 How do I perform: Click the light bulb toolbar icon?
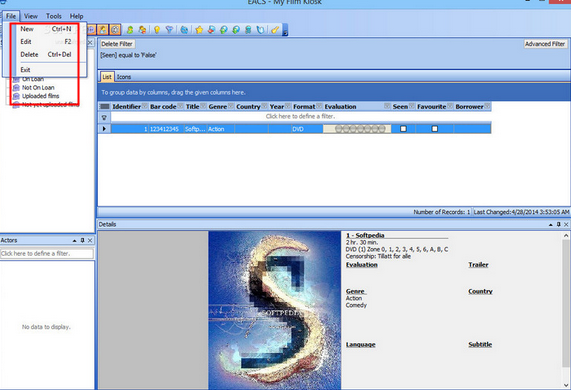[157, 30]
